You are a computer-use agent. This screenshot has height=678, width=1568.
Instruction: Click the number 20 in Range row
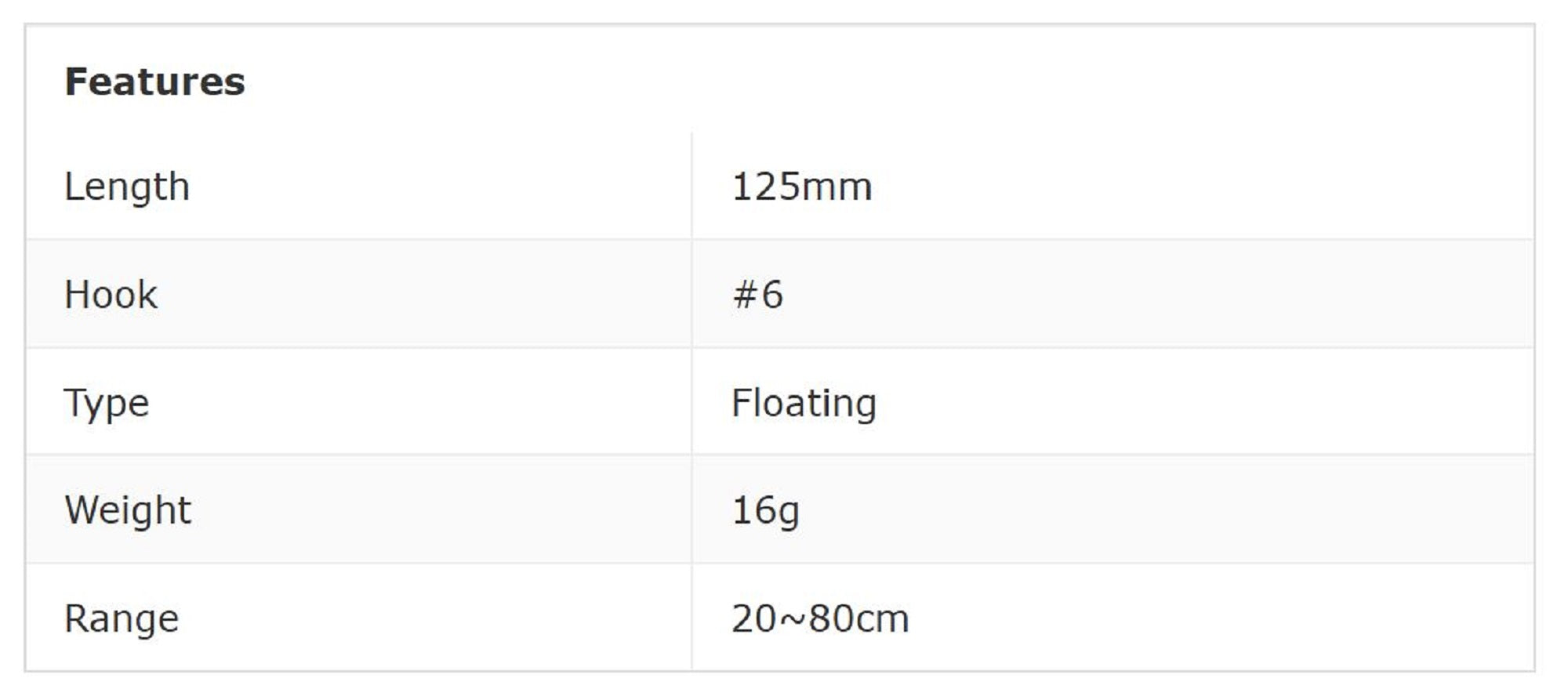[x=755, y=618]
